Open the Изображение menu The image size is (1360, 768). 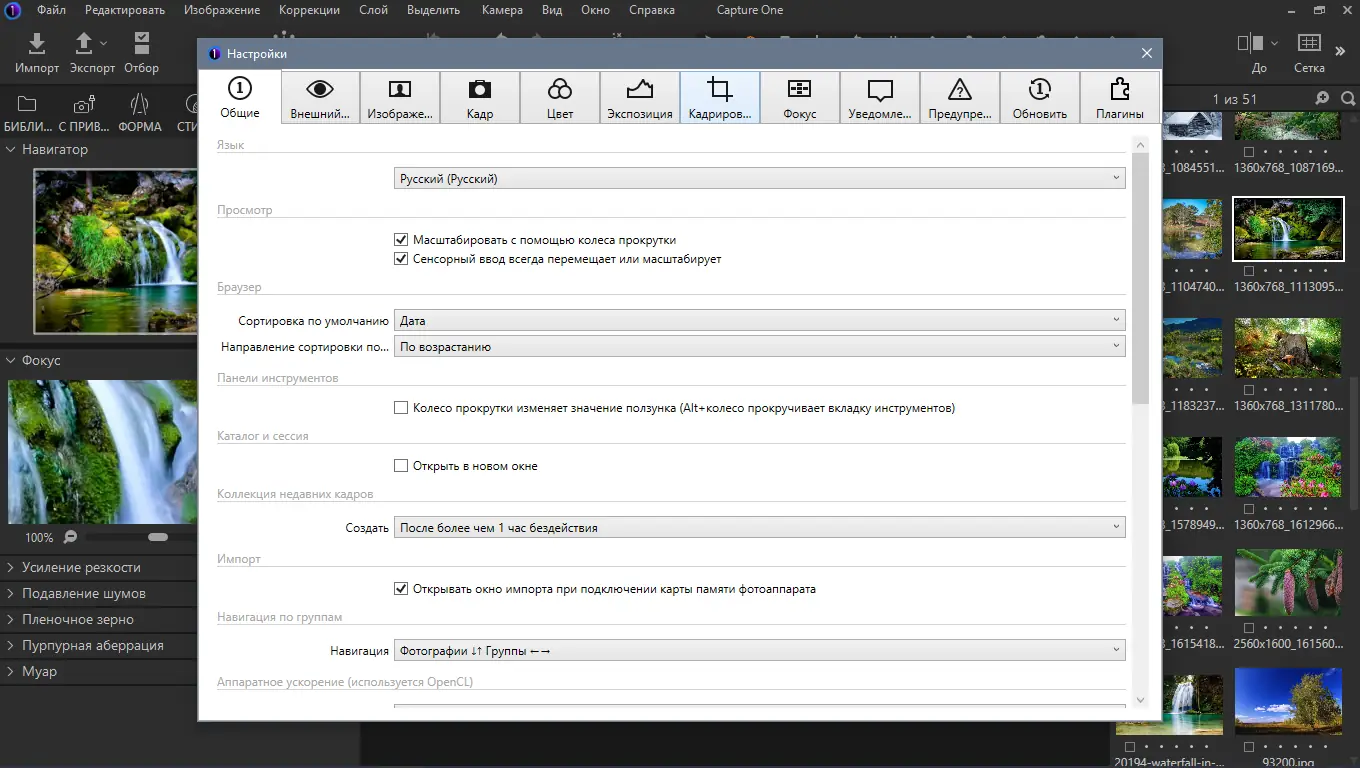(221, 10)
